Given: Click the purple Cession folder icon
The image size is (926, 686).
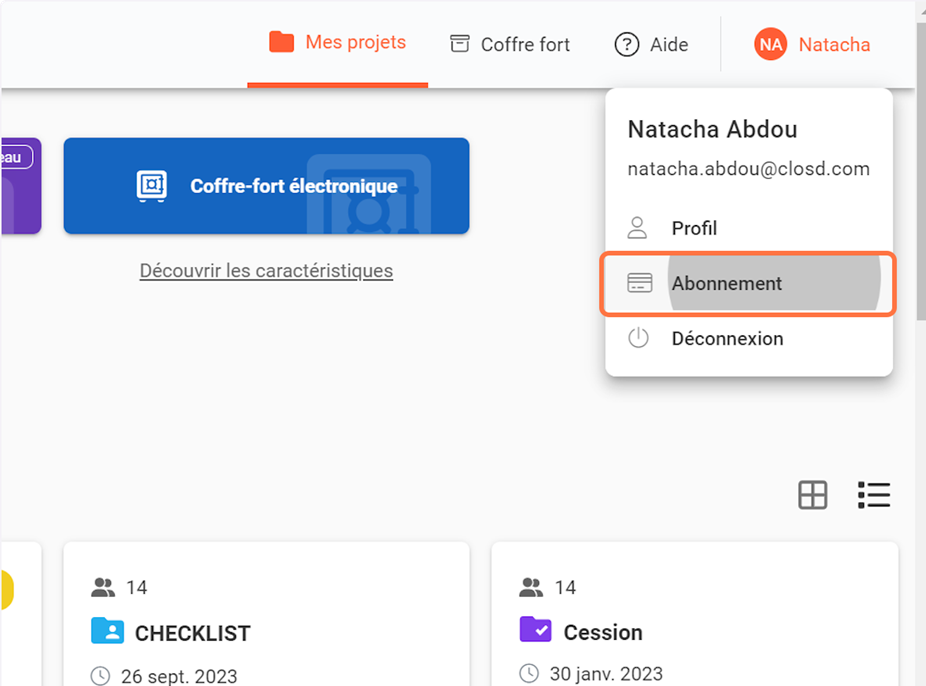Looking at the screenshot, I should click(536, 631).
